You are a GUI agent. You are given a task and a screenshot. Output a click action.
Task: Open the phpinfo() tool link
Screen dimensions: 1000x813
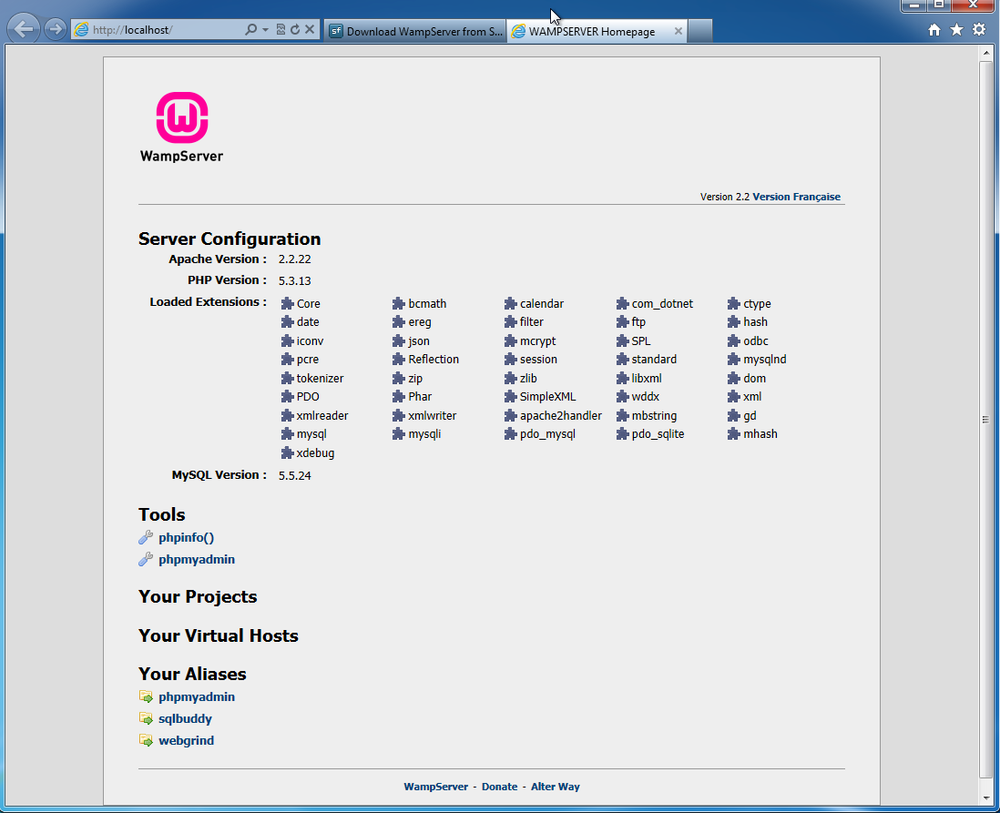(186, 538)
